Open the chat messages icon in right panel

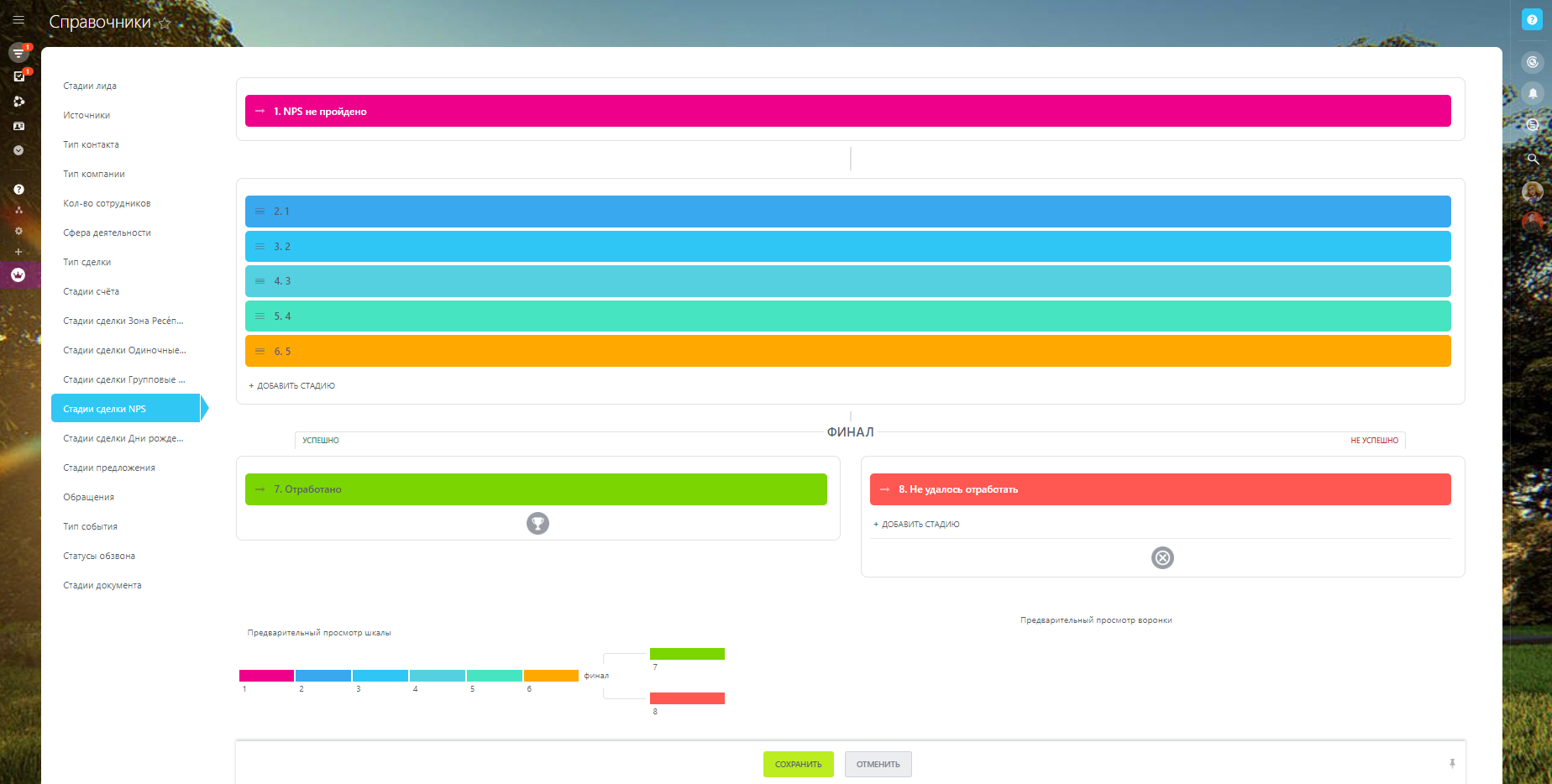[1533, 125]
